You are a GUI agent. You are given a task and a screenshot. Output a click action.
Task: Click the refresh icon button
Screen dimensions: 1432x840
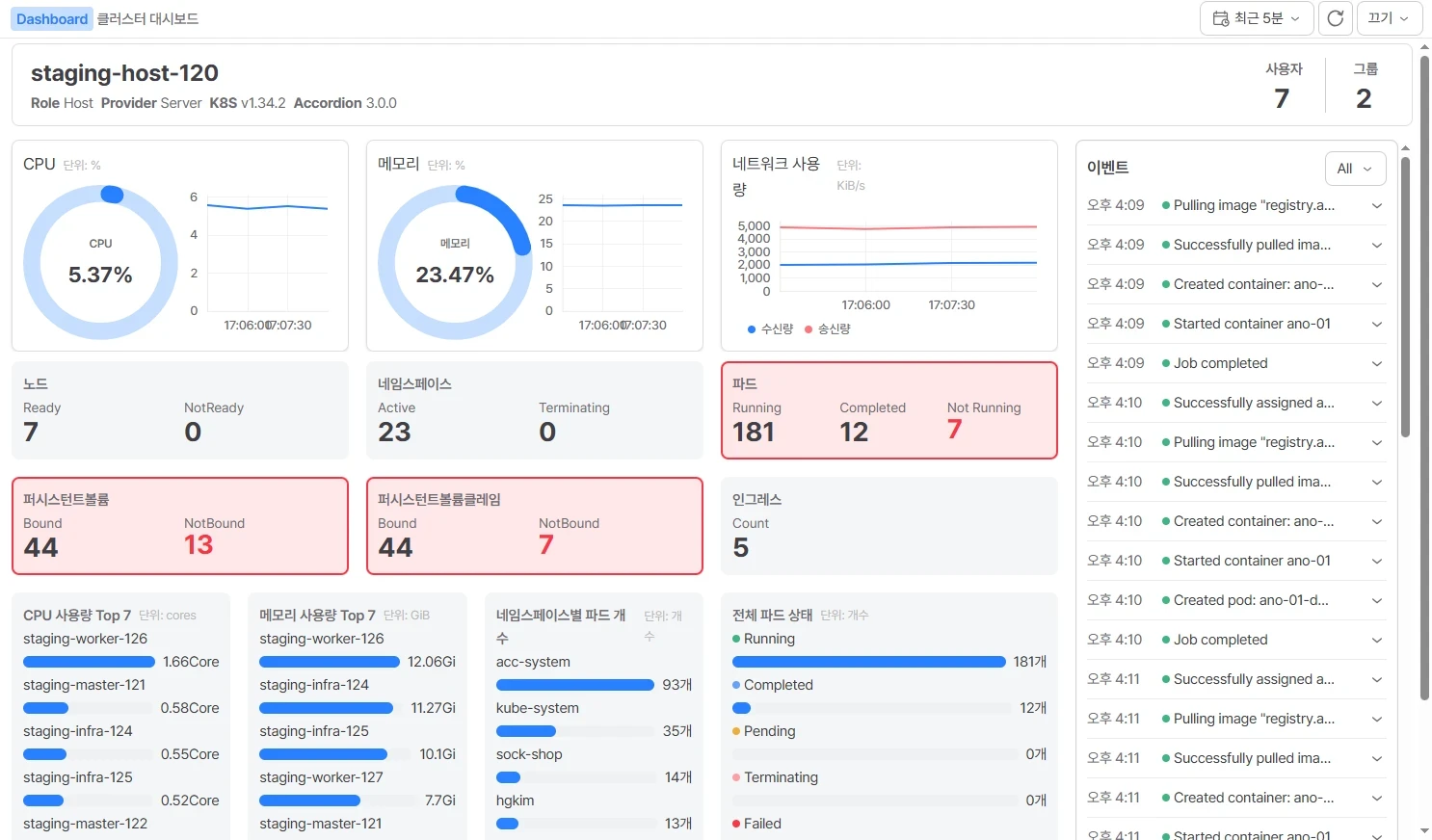(x=1335, y=18)
